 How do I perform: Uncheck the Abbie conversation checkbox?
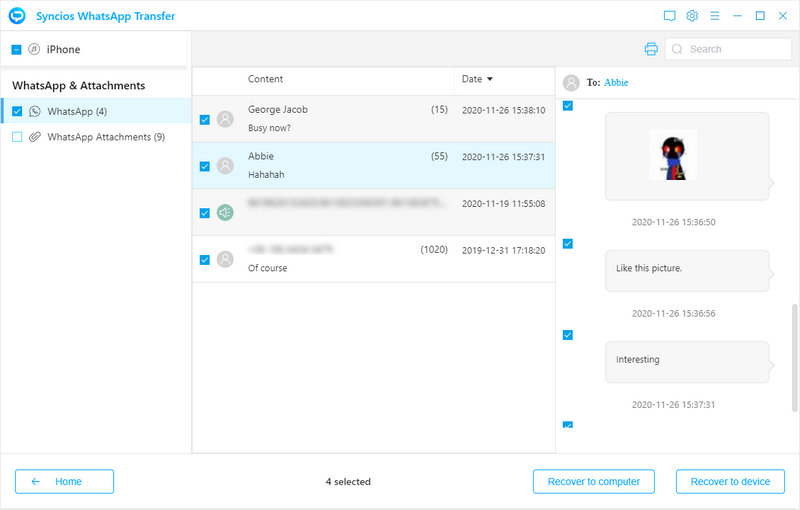[x=205, y=166]
